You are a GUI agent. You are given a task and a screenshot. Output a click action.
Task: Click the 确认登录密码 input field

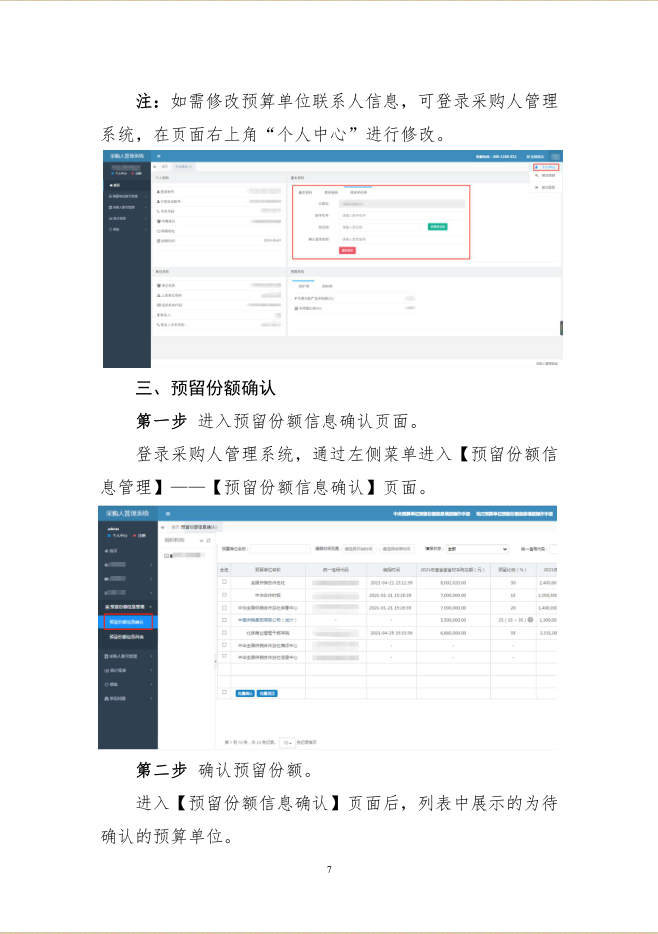pos(402,239)
